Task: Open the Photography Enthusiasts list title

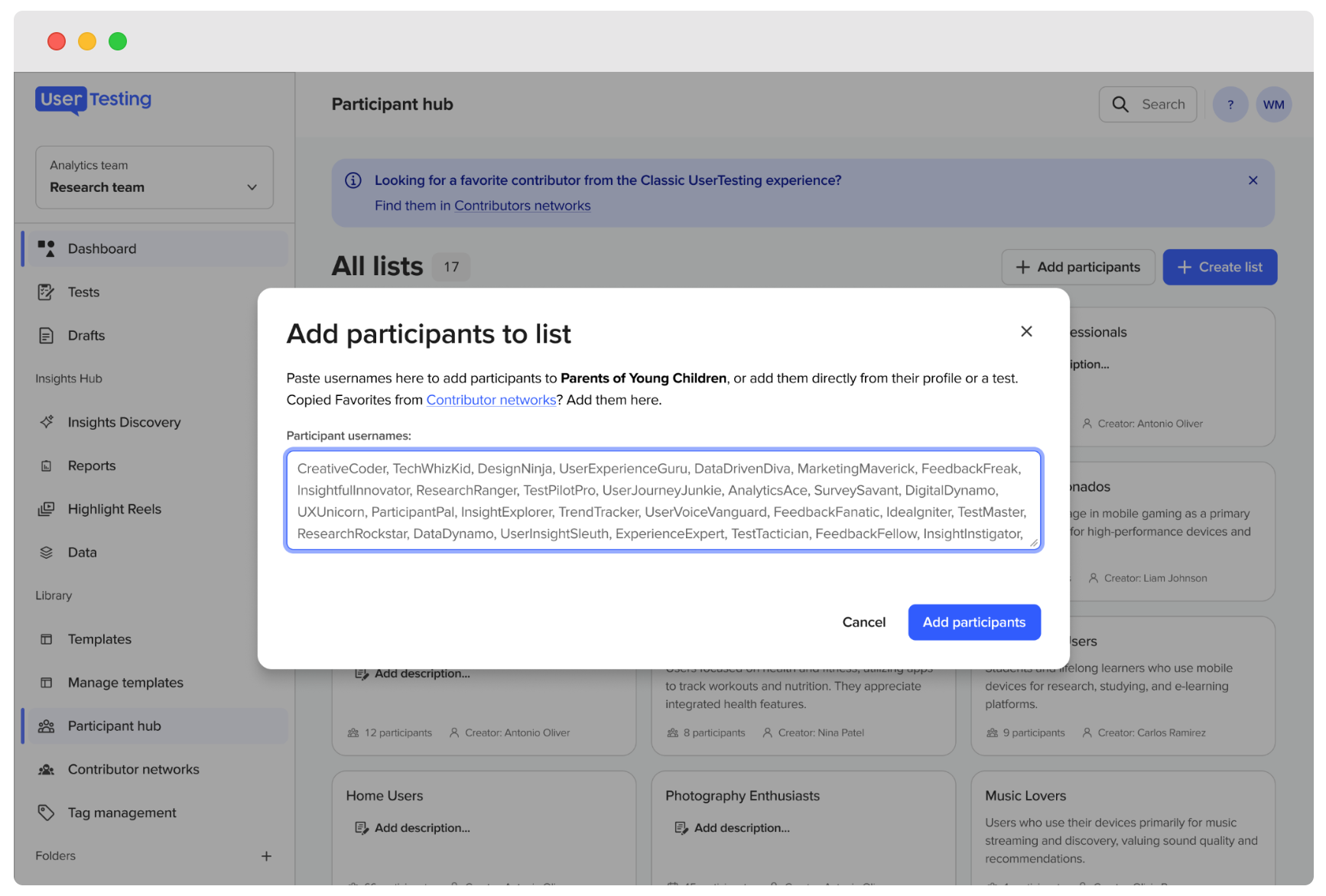Action: (743, 796)
